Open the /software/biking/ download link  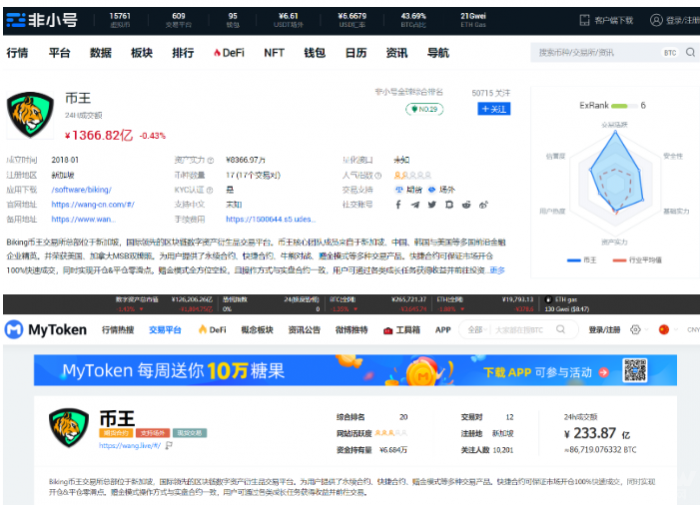(x=81, y=190)
